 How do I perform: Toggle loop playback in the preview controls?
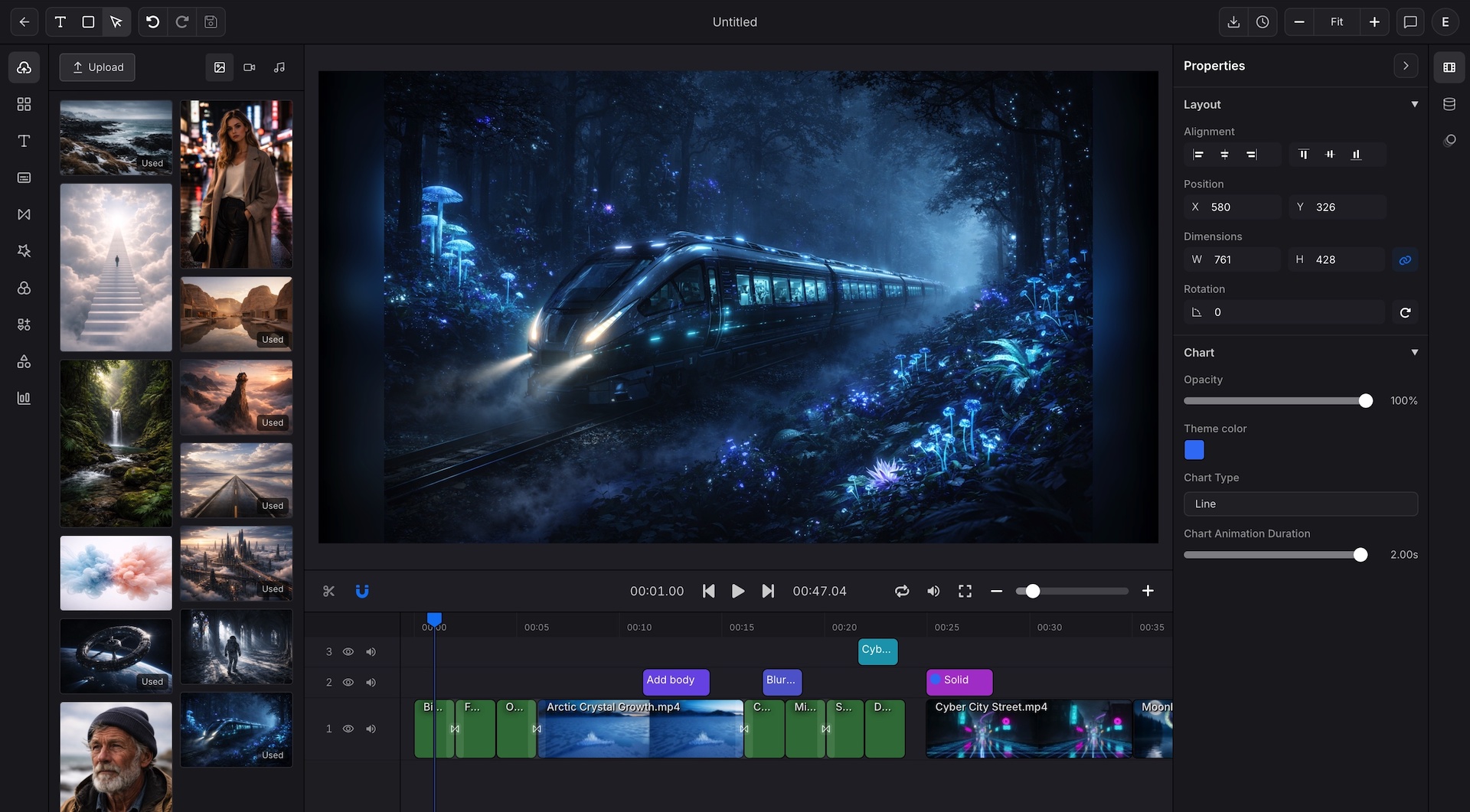[x=902, y=591]
